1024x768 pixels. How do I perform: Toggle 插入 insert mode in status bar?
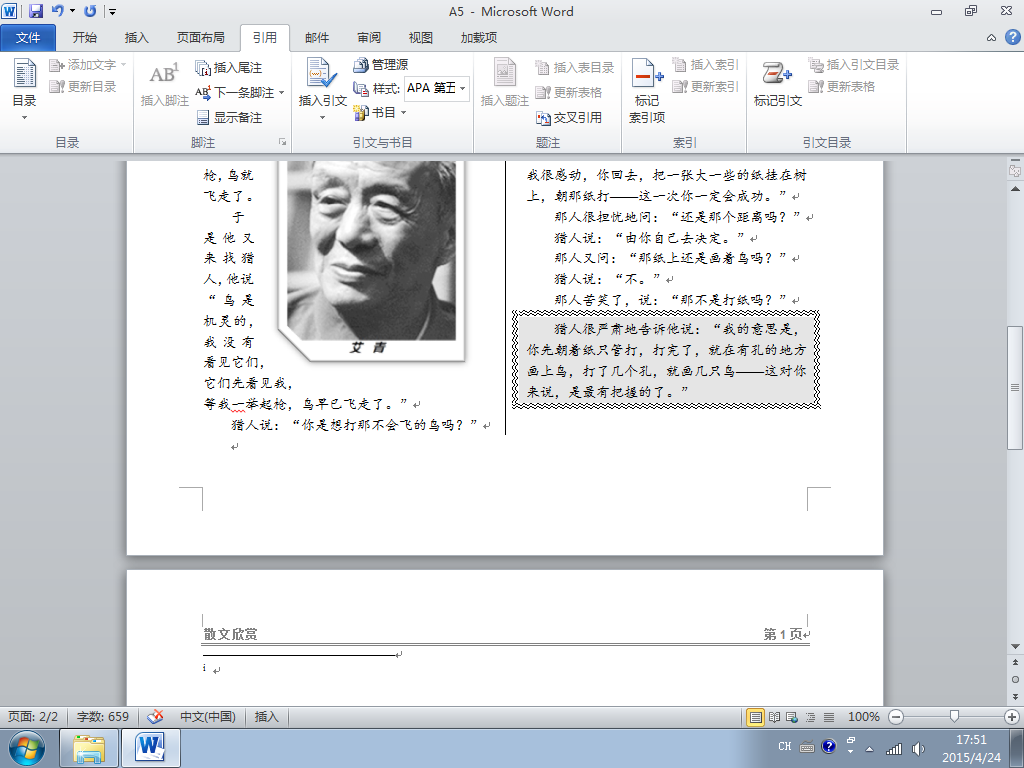coord(266,716)
